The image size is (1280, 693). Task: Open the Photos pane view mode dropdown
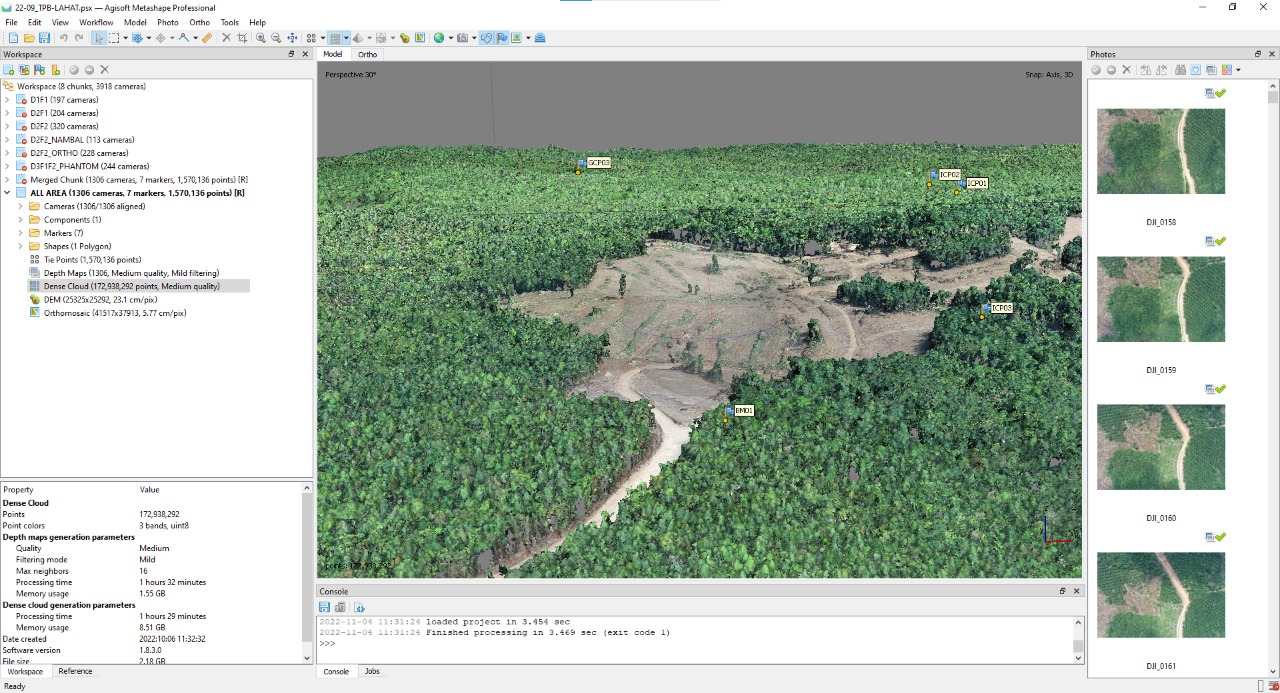point(1238,70)
